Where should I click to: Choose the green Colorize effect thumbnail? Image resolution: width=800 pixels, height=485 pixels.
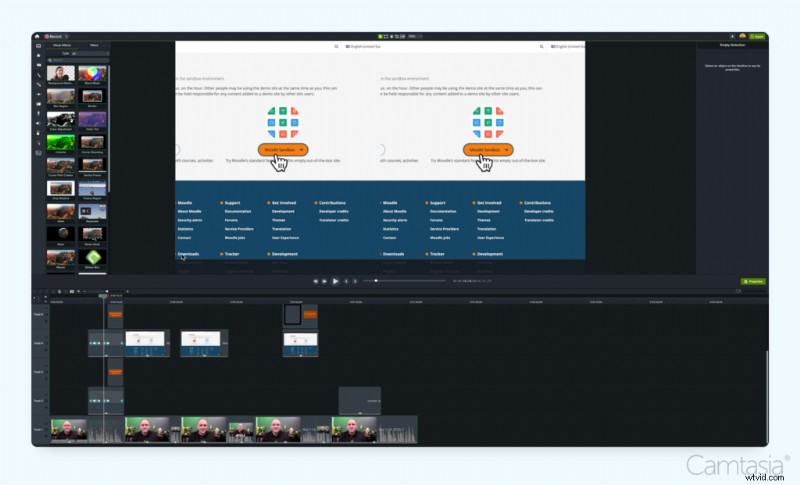(60, 143)
